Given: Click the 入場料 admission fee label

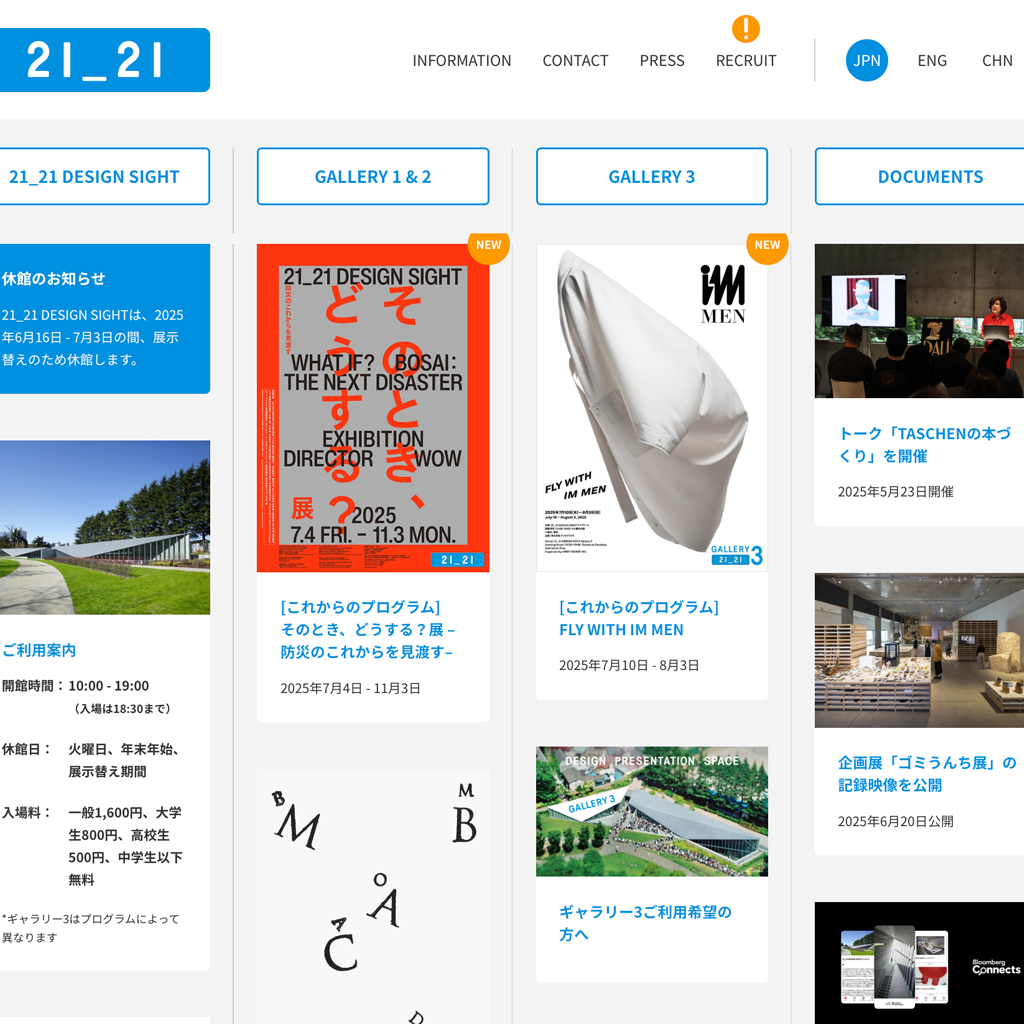Looking at the screenshot, I should point(26,812).
